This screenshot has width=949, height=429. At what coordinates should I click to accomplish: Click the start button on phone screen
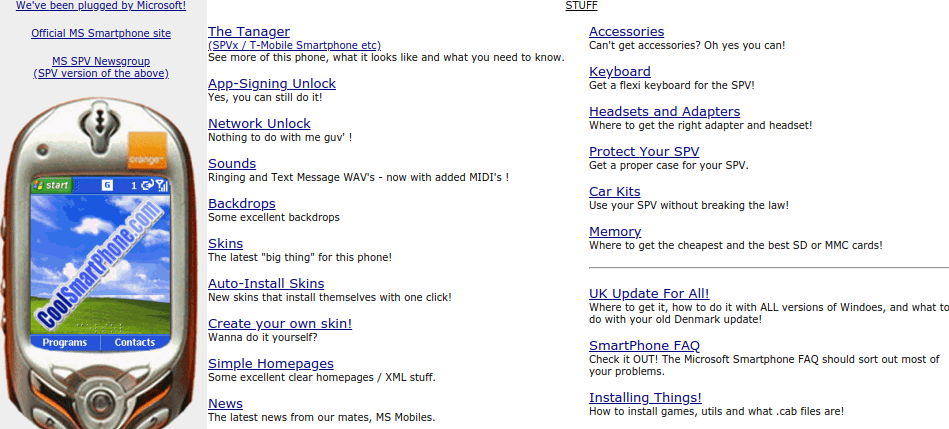point(51,186)
